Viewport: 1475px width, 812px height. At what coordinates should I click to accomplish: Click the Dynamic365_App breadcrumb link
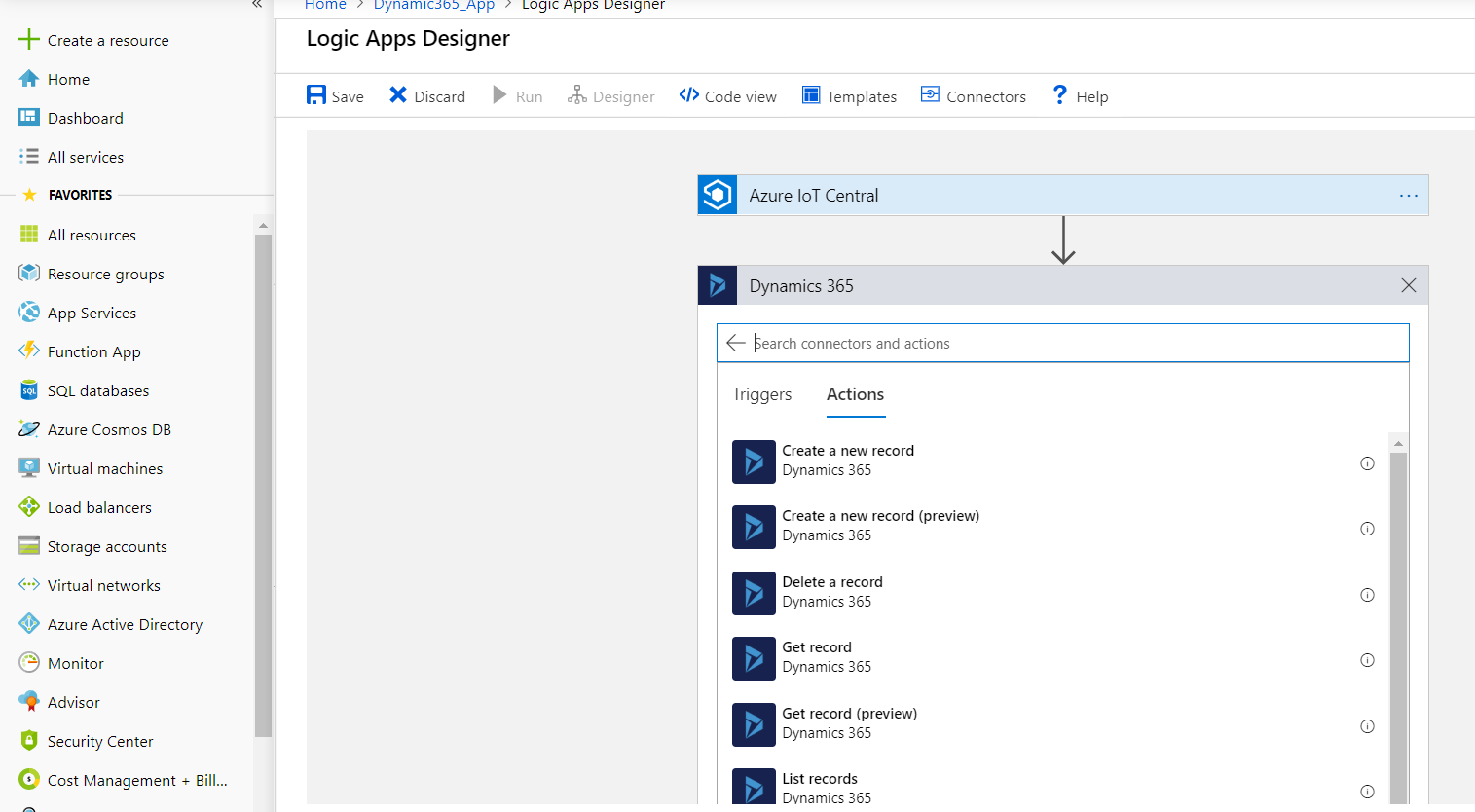point(434,6)
